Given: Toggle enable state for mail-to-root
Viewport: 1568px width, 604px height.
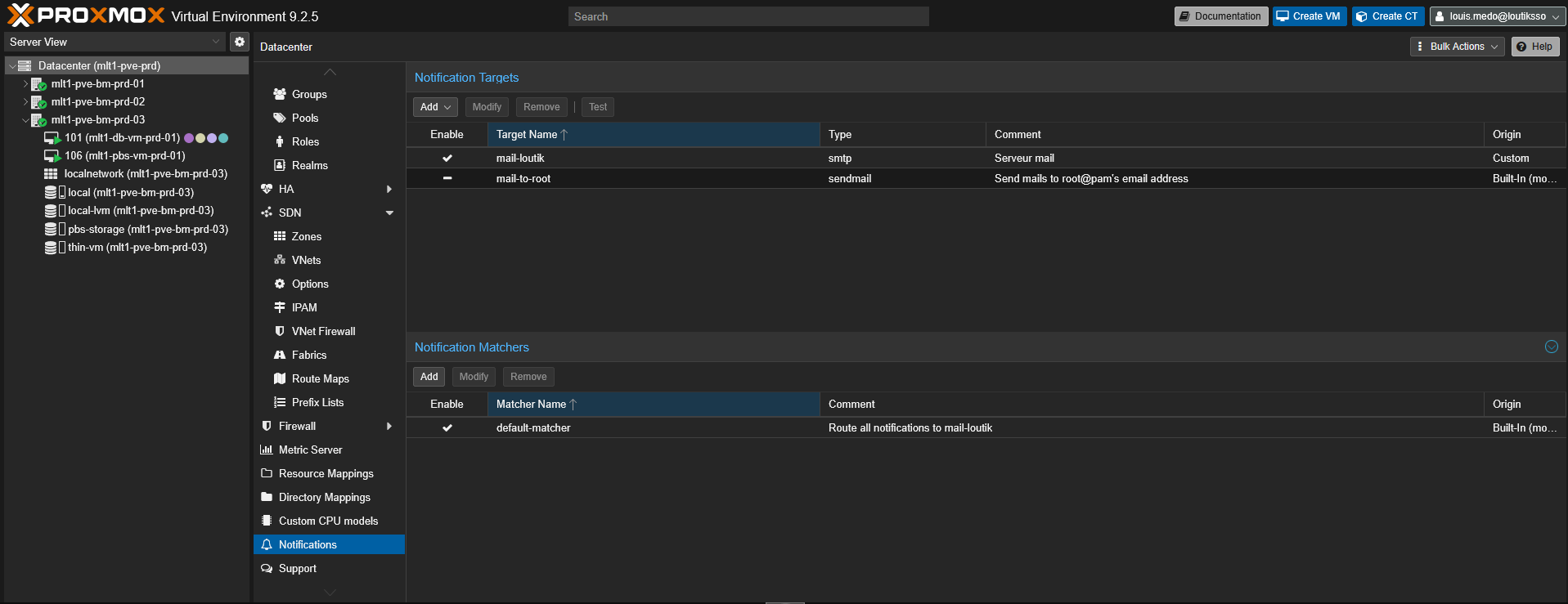Looking at the screenshot, I should click(x=447, y=178).
